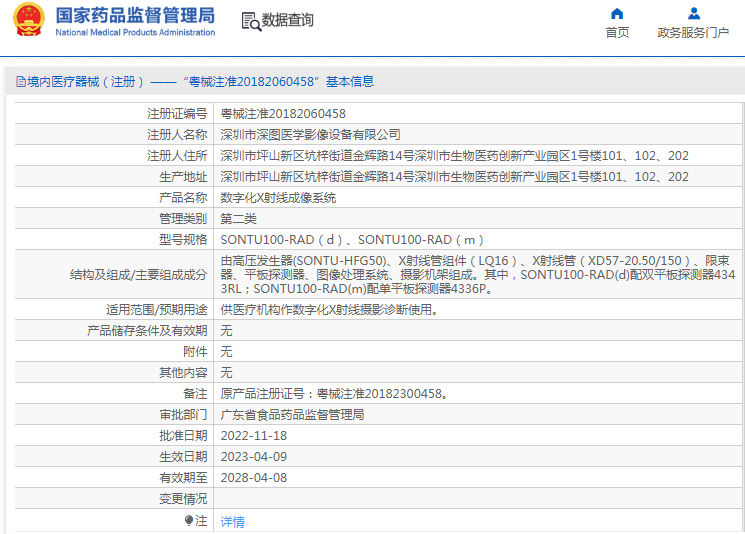
Task: Click the 审批部门 row label
Action: 183,415
